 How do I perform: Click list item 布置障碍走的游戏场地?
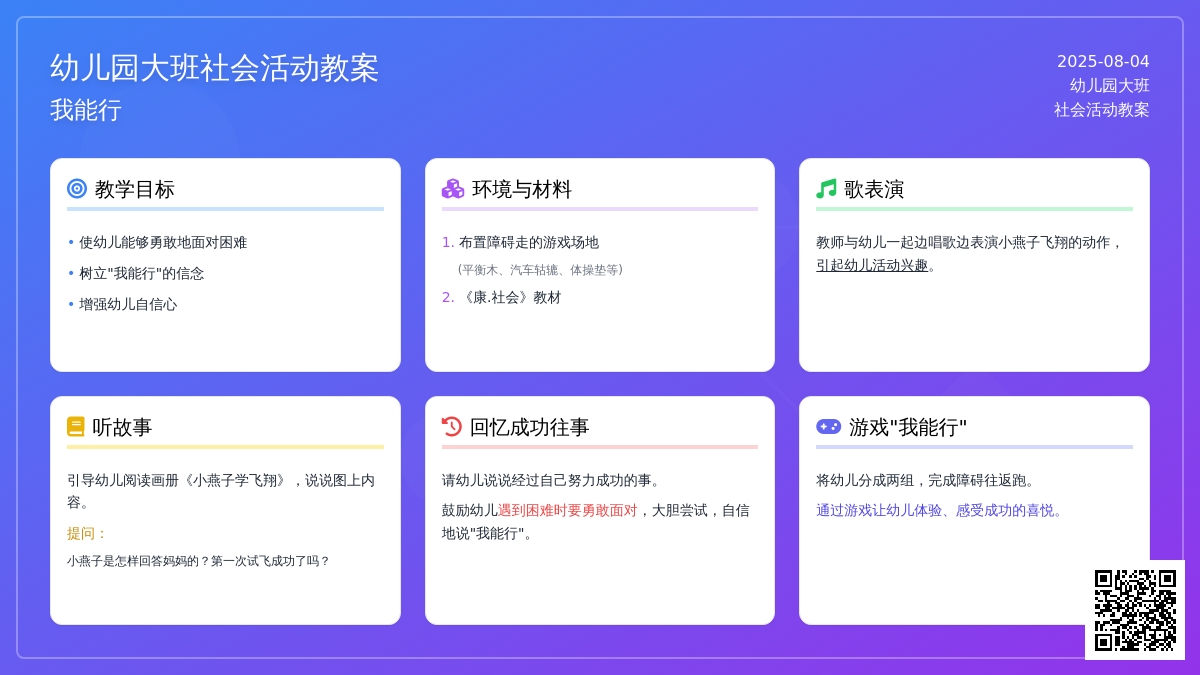529,242
